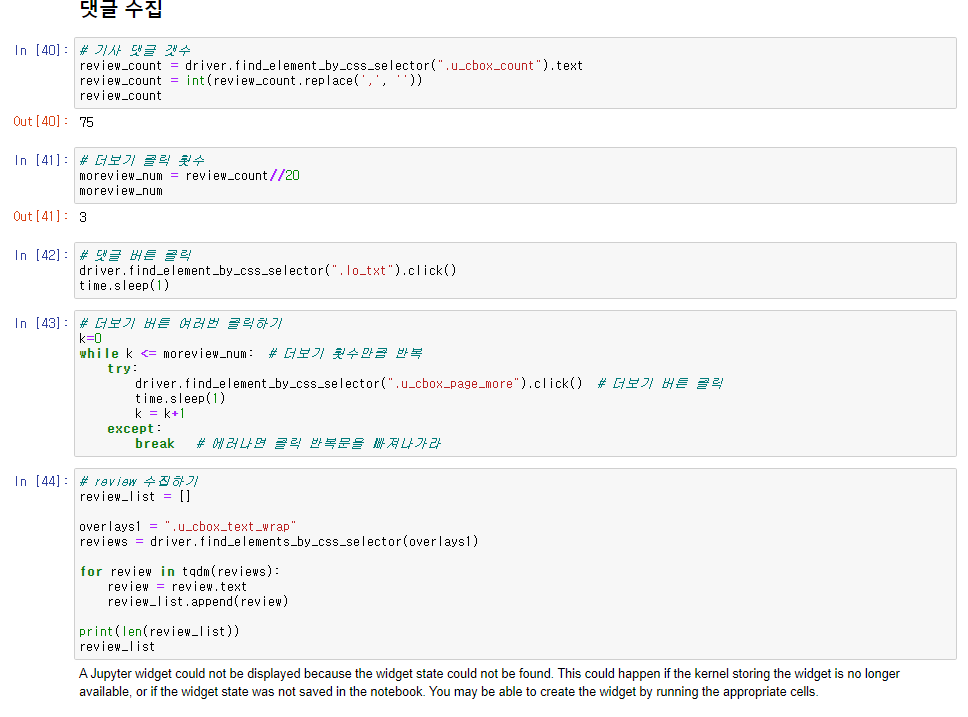The image size is (968, 717).
Task: Click the '# 더보기 버튼 여러번 클릭하기' comment
Action: (x=180, y=324)
